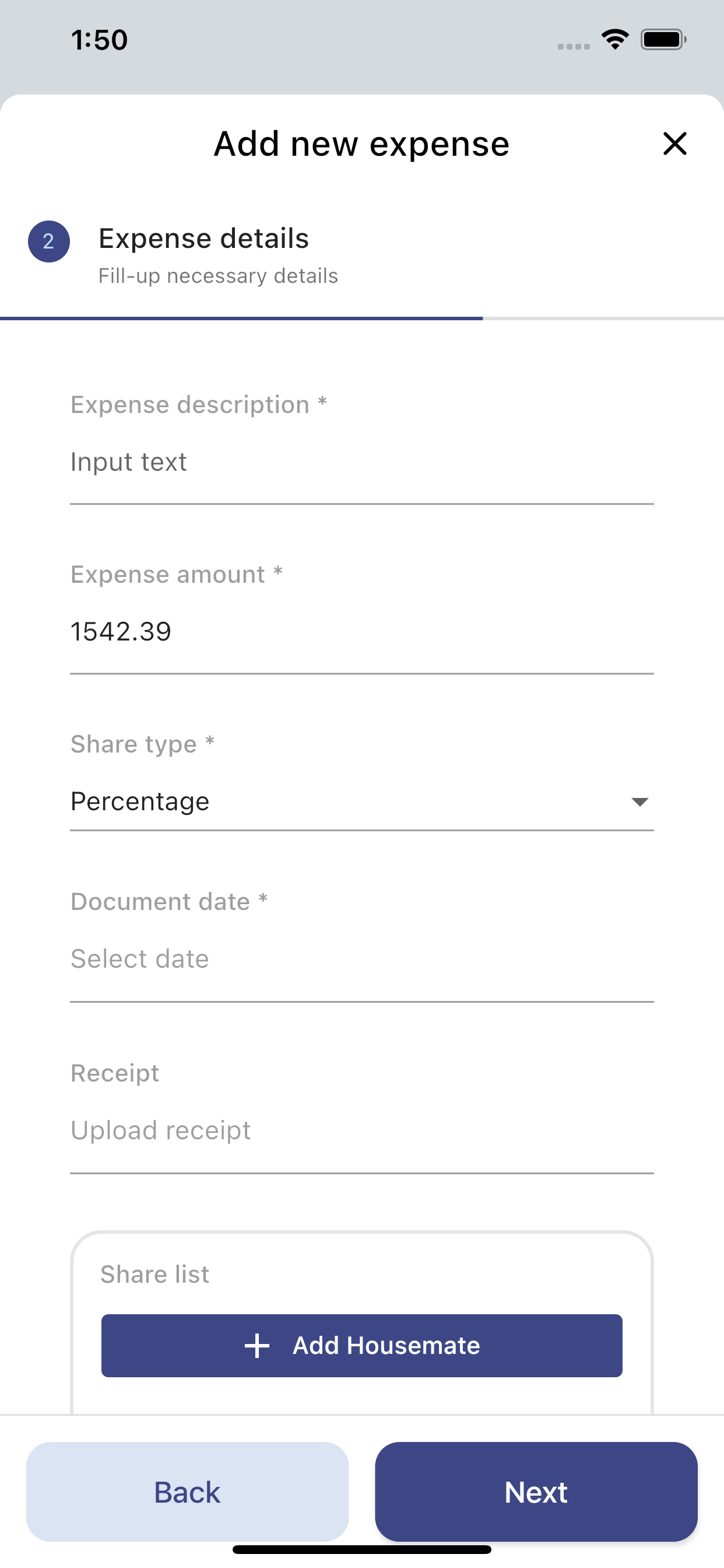Close the Add new expense dialog
The height and width of the screenshot is (1568, 724).
point(674,144)
